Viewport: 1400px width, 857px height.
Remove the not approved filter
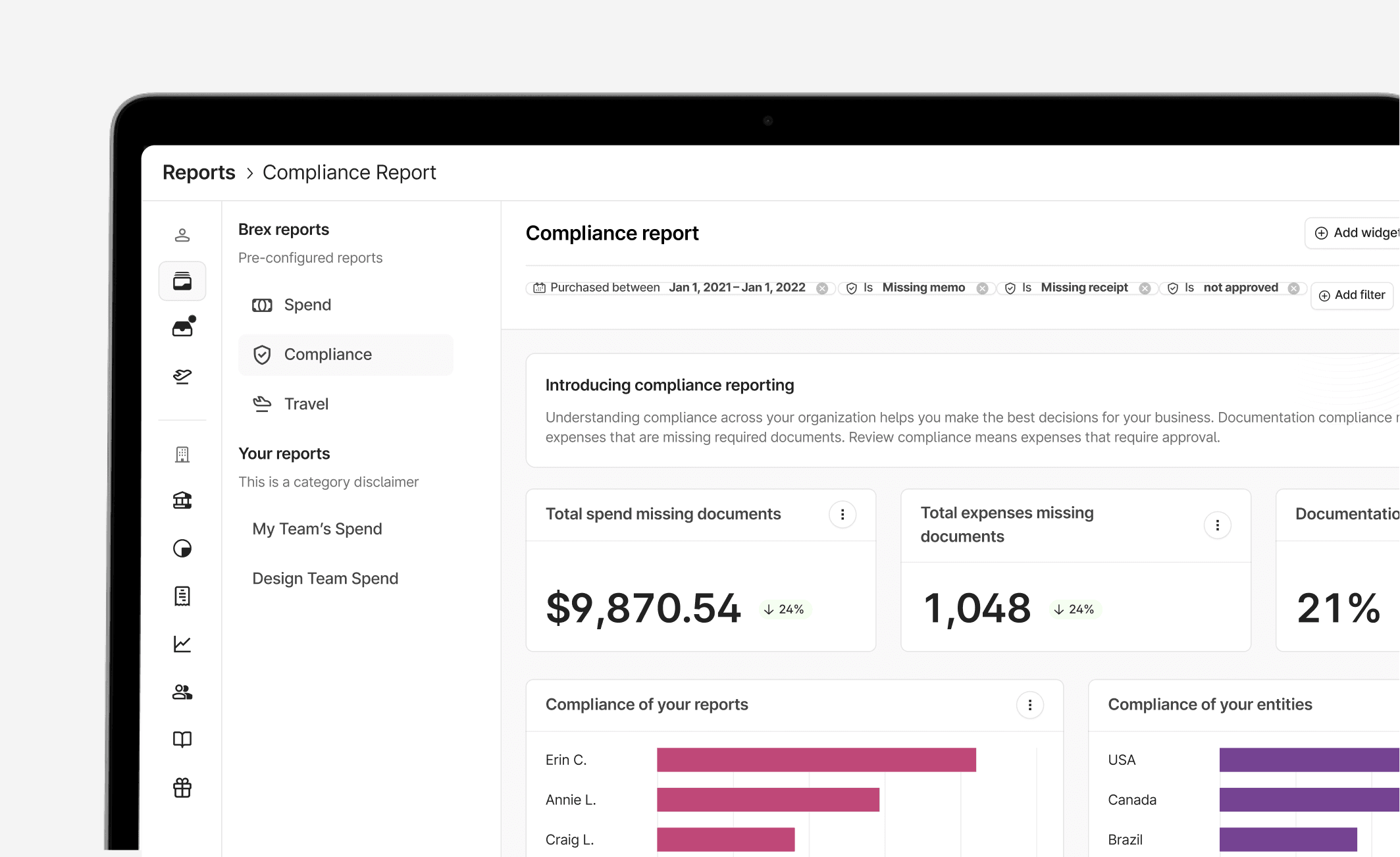point(1293,288)
